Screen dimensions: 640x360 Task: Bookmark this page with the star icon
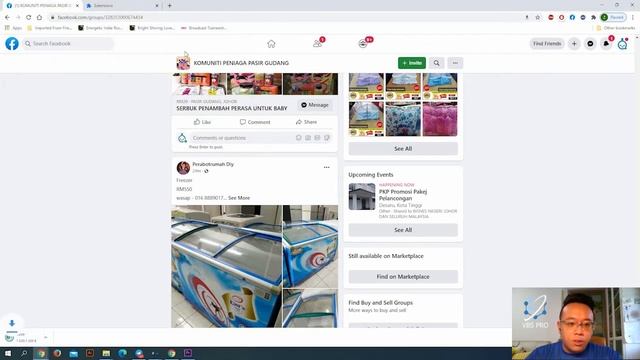538,17
